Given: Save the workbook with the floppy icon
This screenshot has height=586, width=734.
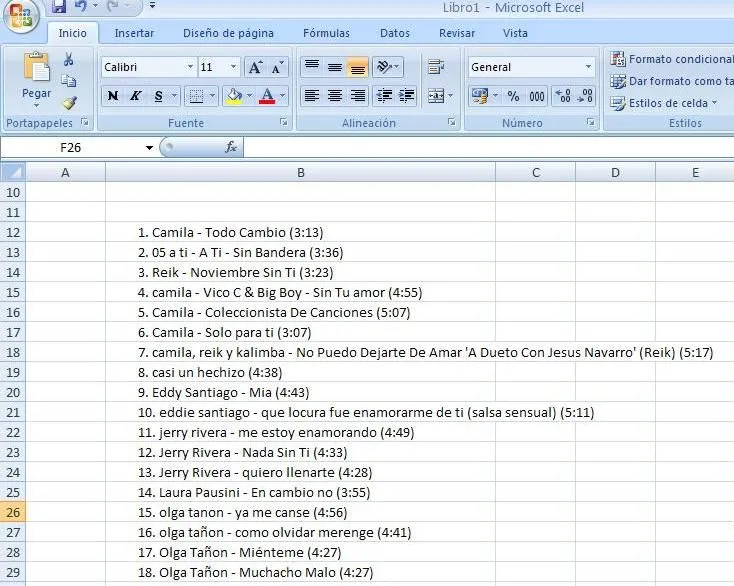Looking at the screenshot, I should (x=59, y=6).
